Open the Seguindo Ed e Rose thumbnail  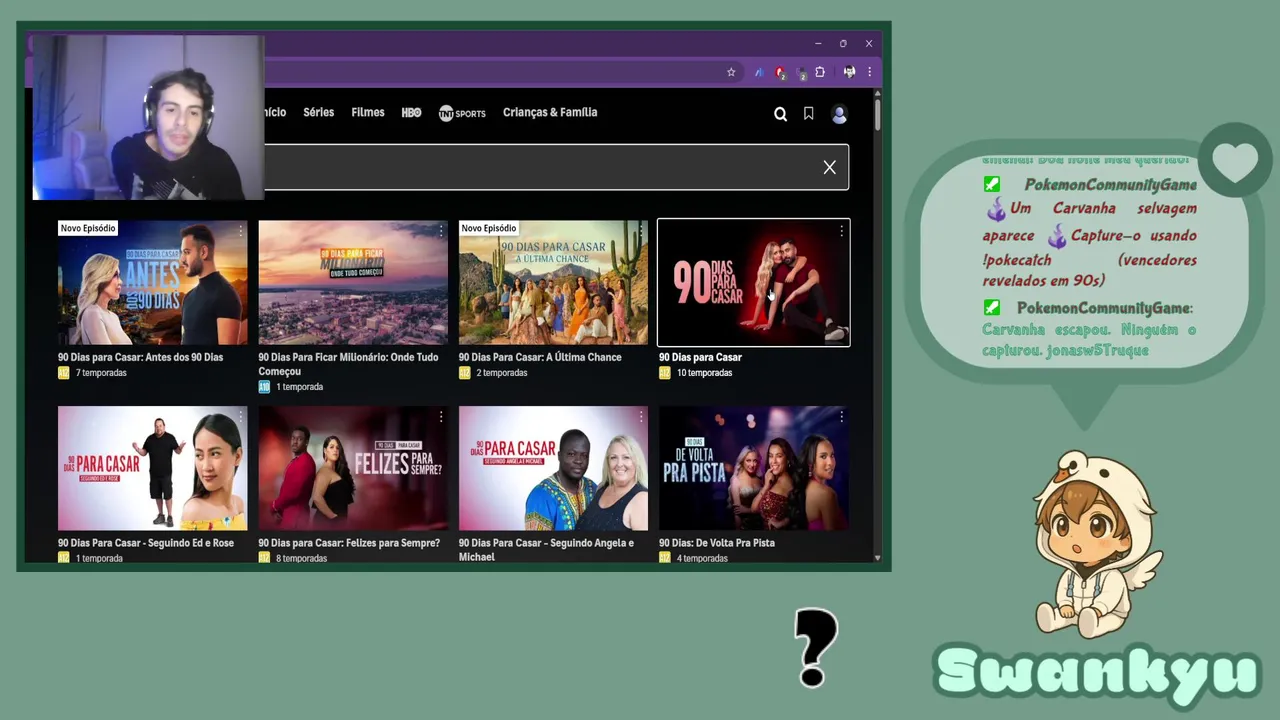coord(152,468)
